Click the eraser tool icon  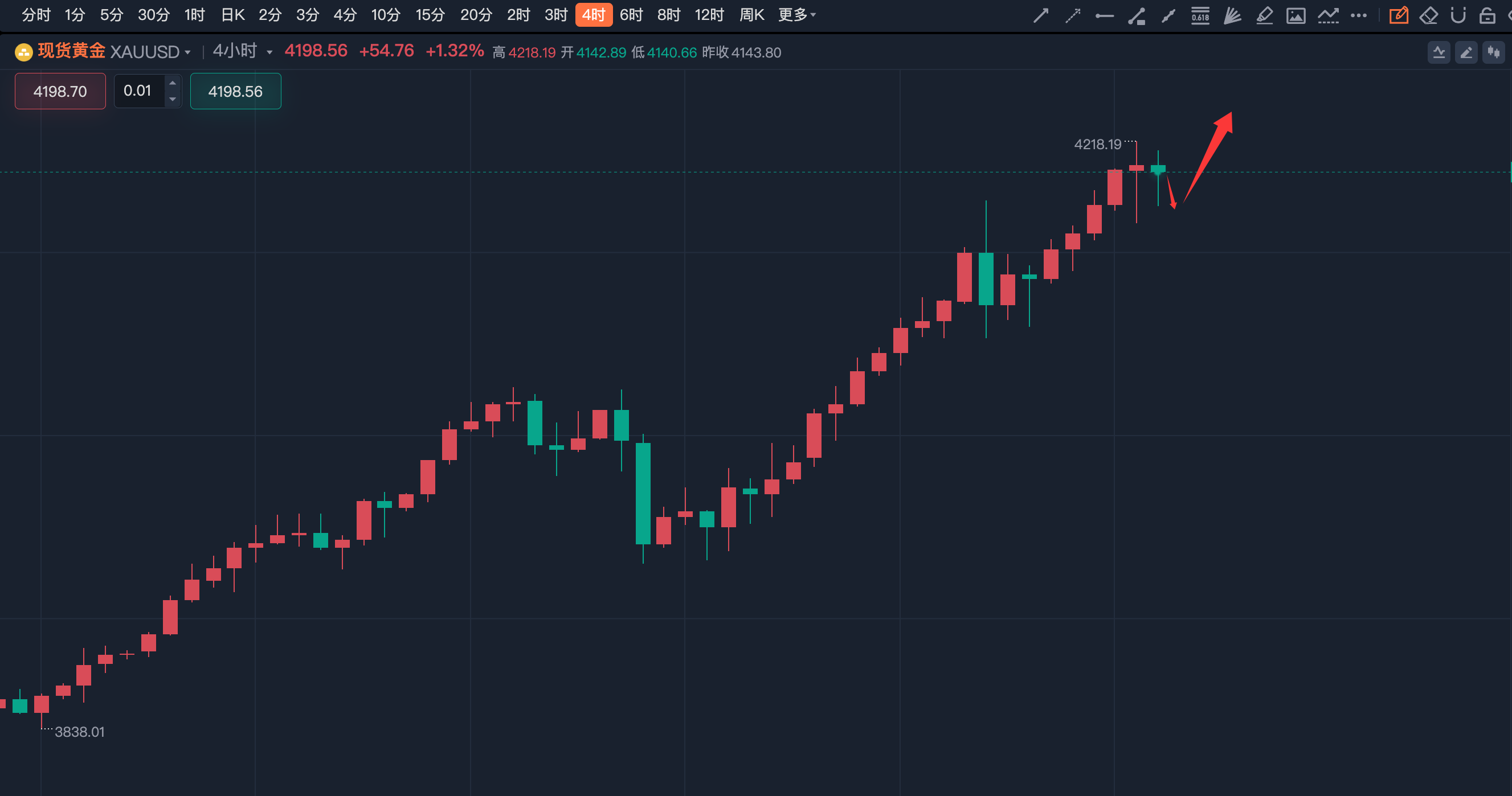click(1428, 15)
